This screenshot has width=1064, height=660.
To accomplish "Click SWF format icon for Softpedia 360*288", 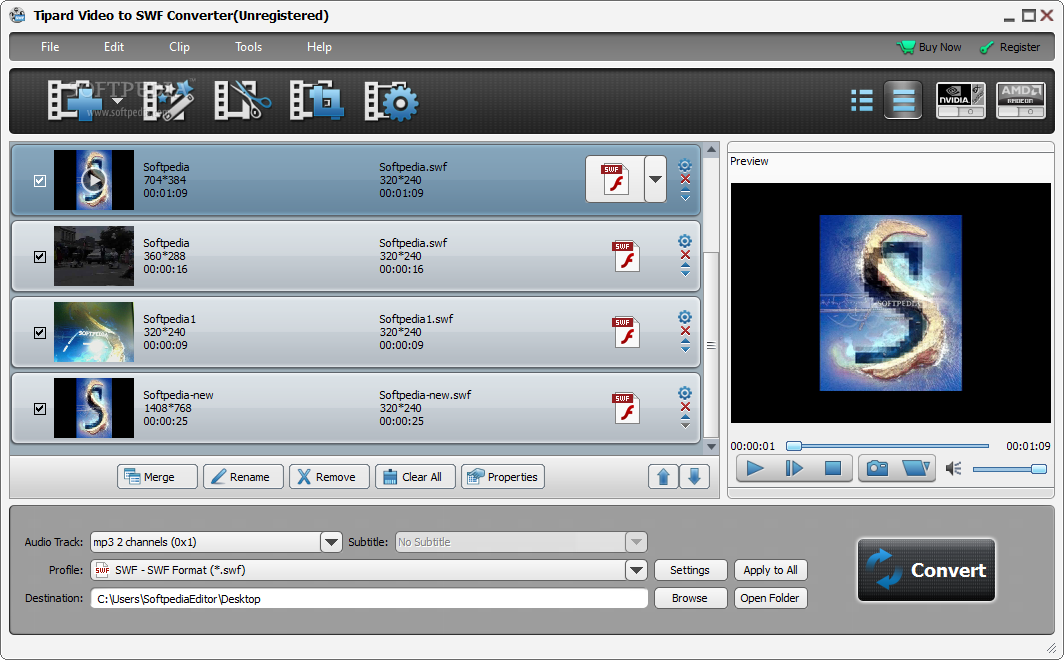I will coord(626,256).
